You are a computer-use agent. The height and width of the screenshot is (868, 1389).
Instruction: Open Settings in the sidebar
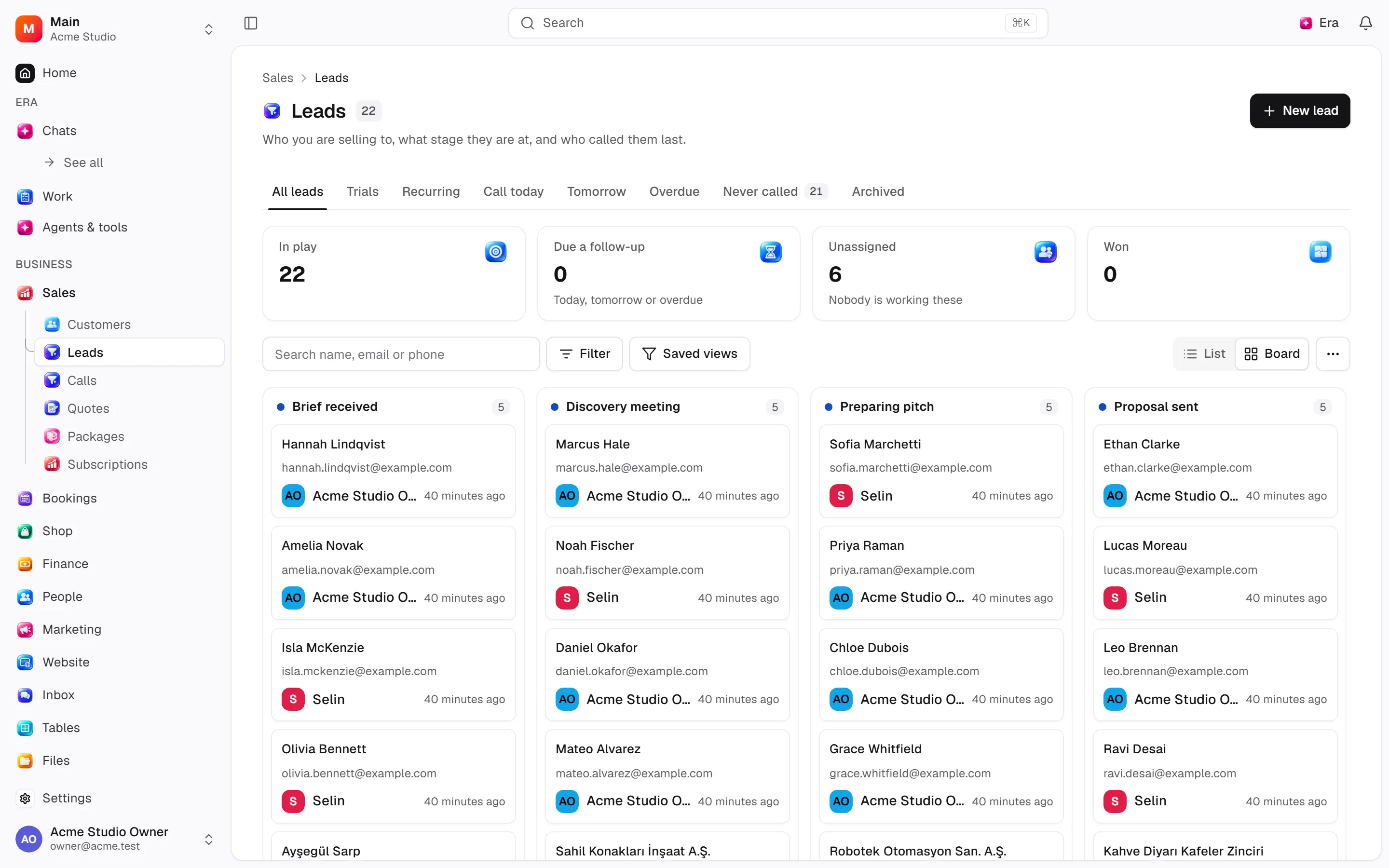pos(67,798)
